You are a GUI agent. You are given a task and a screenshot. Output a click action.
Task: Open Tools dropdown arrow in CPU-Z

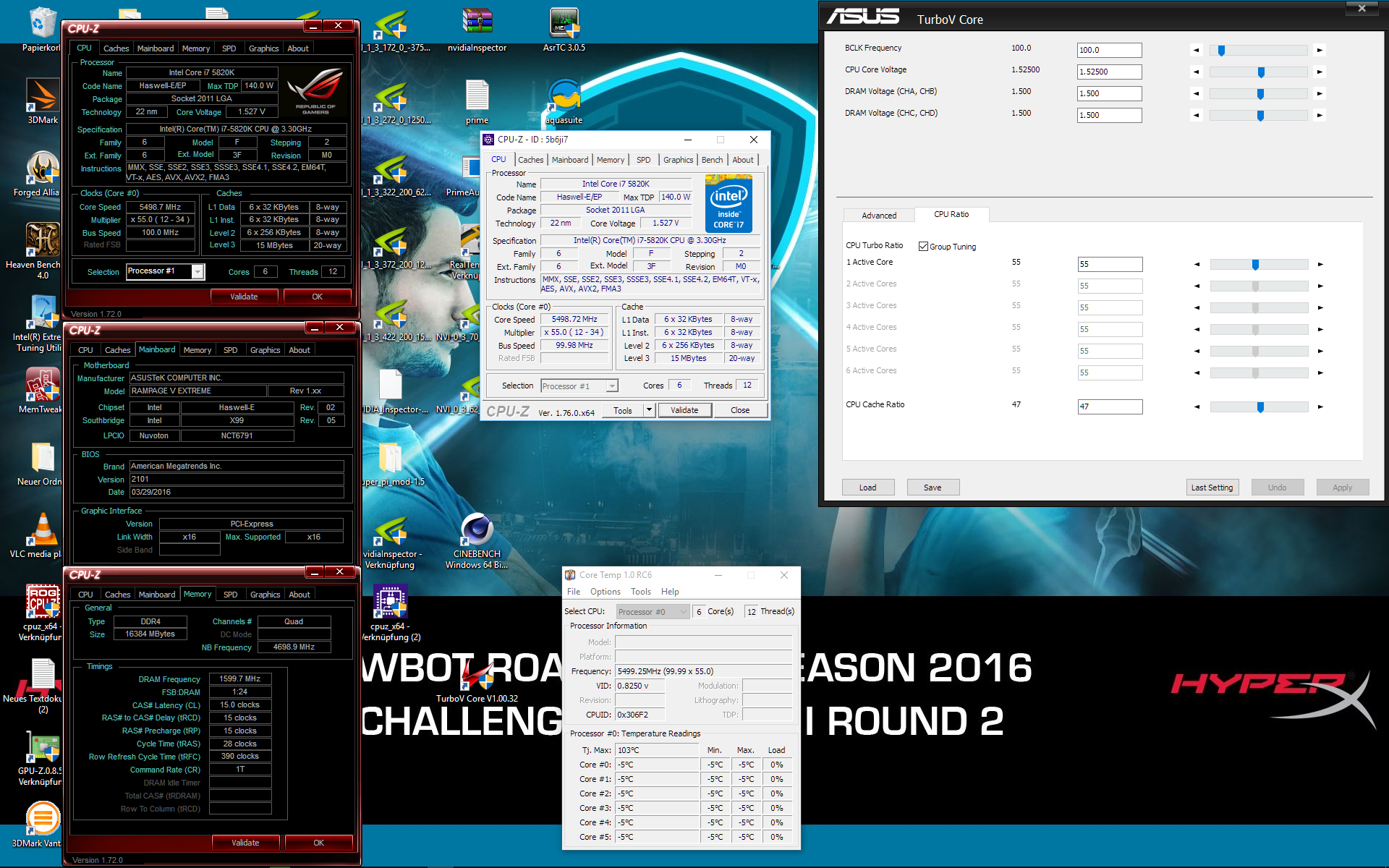point(649,410)
